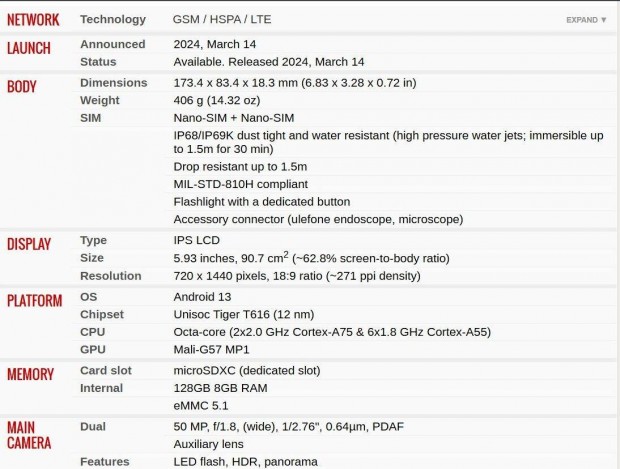Screen dimensions: 620x469
Task: Click the Dual camera label
Action: pyautogui.click(x=93, y=426)
